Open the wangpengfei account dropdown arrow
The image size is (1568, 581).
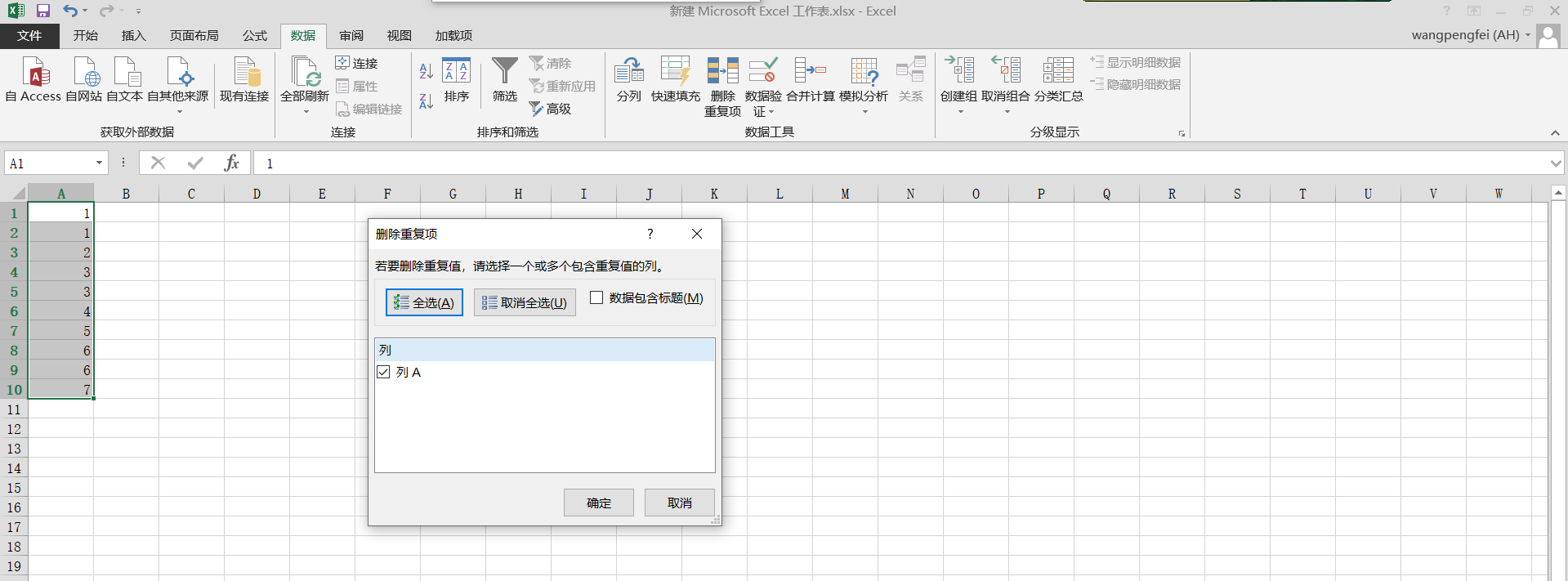coord(1527,35)
